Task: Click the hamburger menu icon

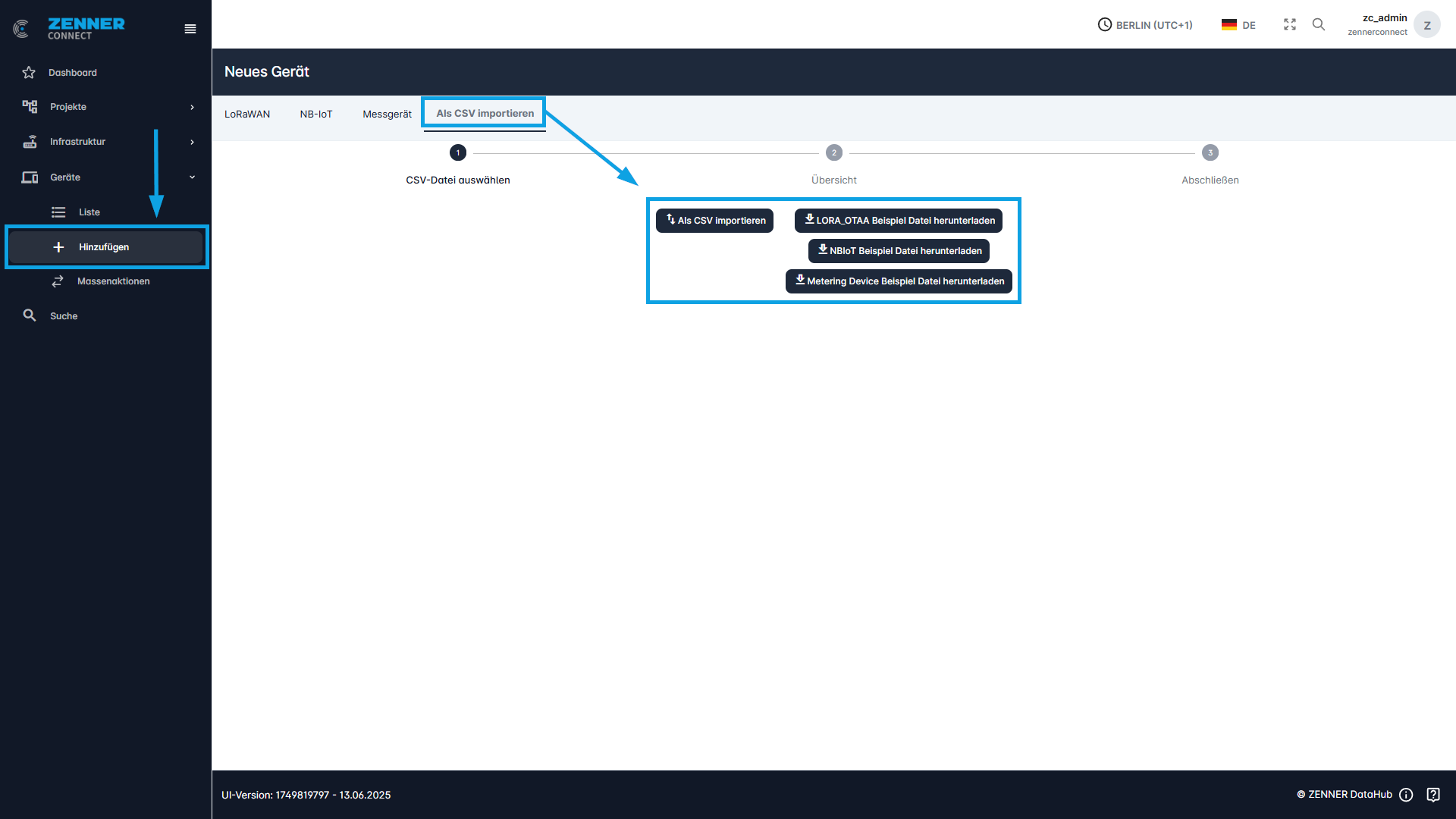Action: coord(190,28)
